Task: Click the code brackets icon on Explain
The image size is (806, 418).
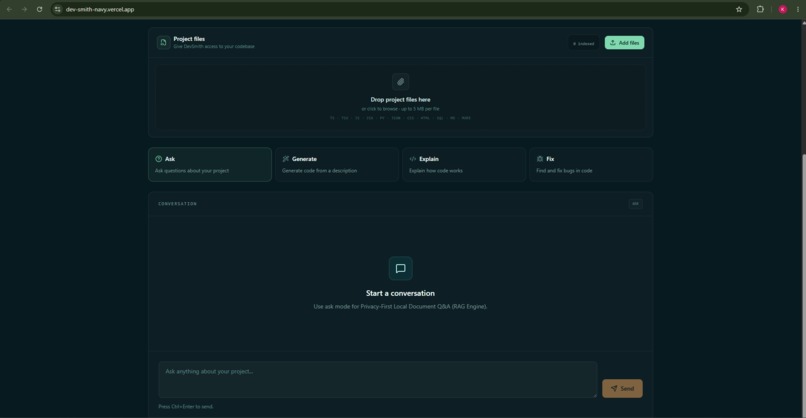Action: tap(412, 159)
